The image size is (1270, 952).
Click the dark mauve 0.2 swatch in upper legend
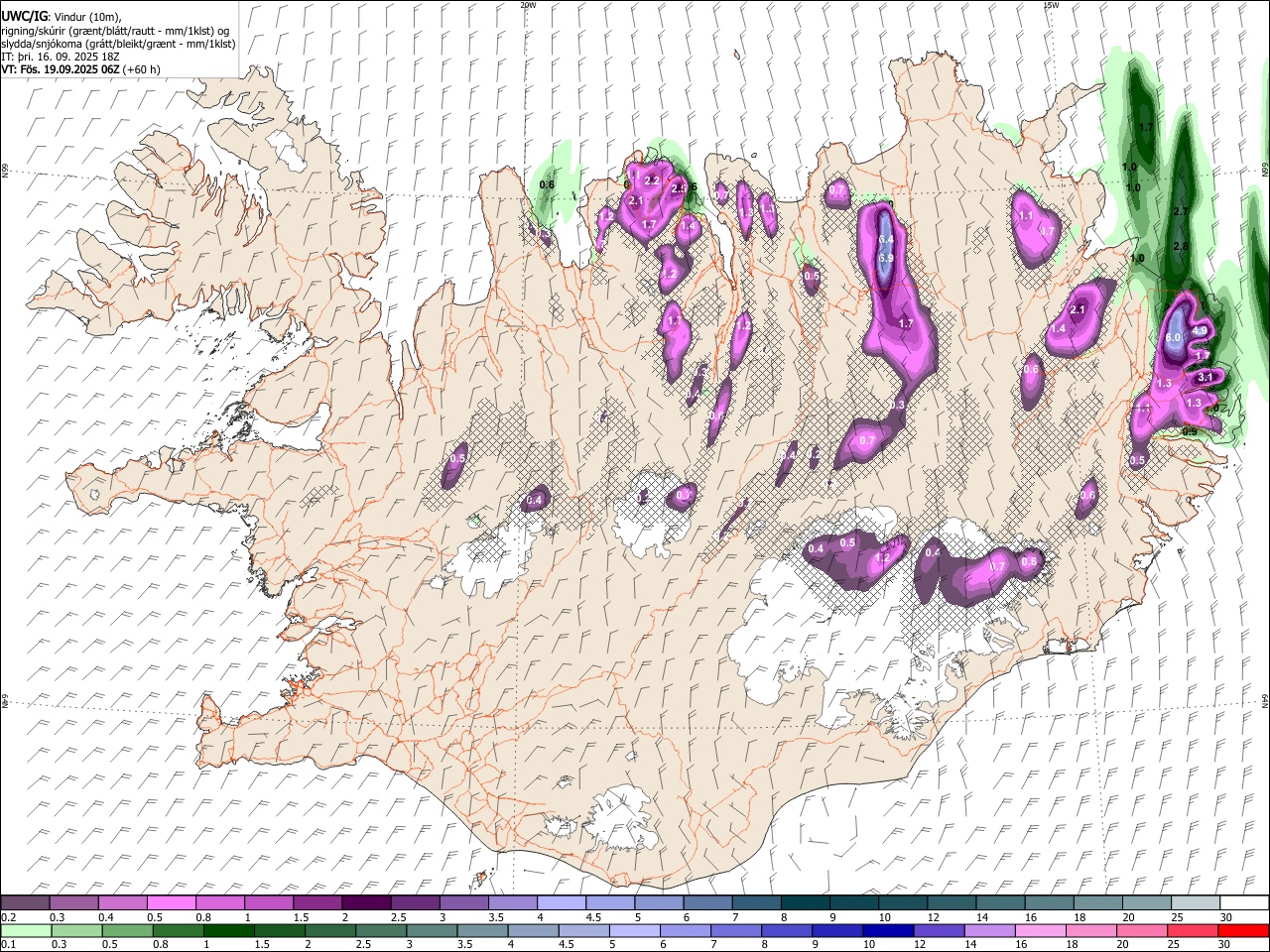coord(26,903)
